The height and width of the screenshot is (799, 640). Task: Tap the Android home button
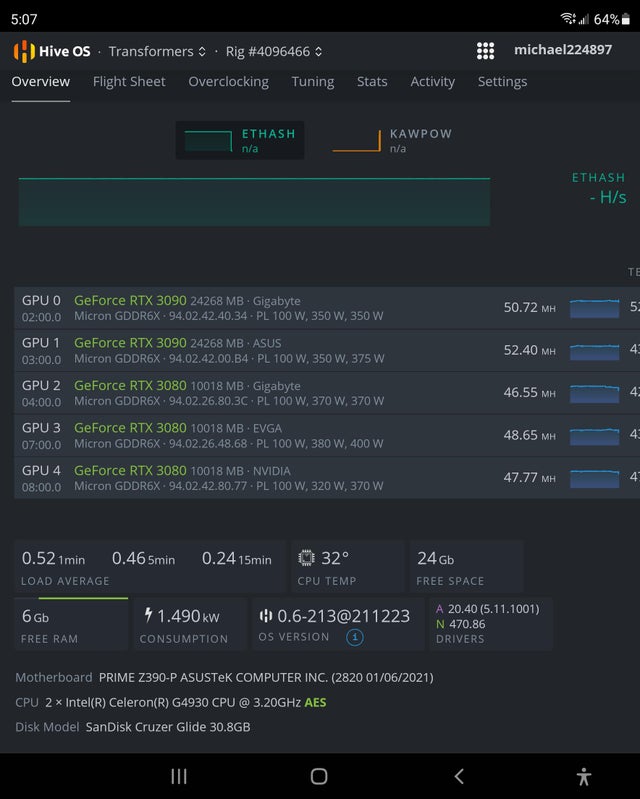pyautogui.click(x=319, y=777)
